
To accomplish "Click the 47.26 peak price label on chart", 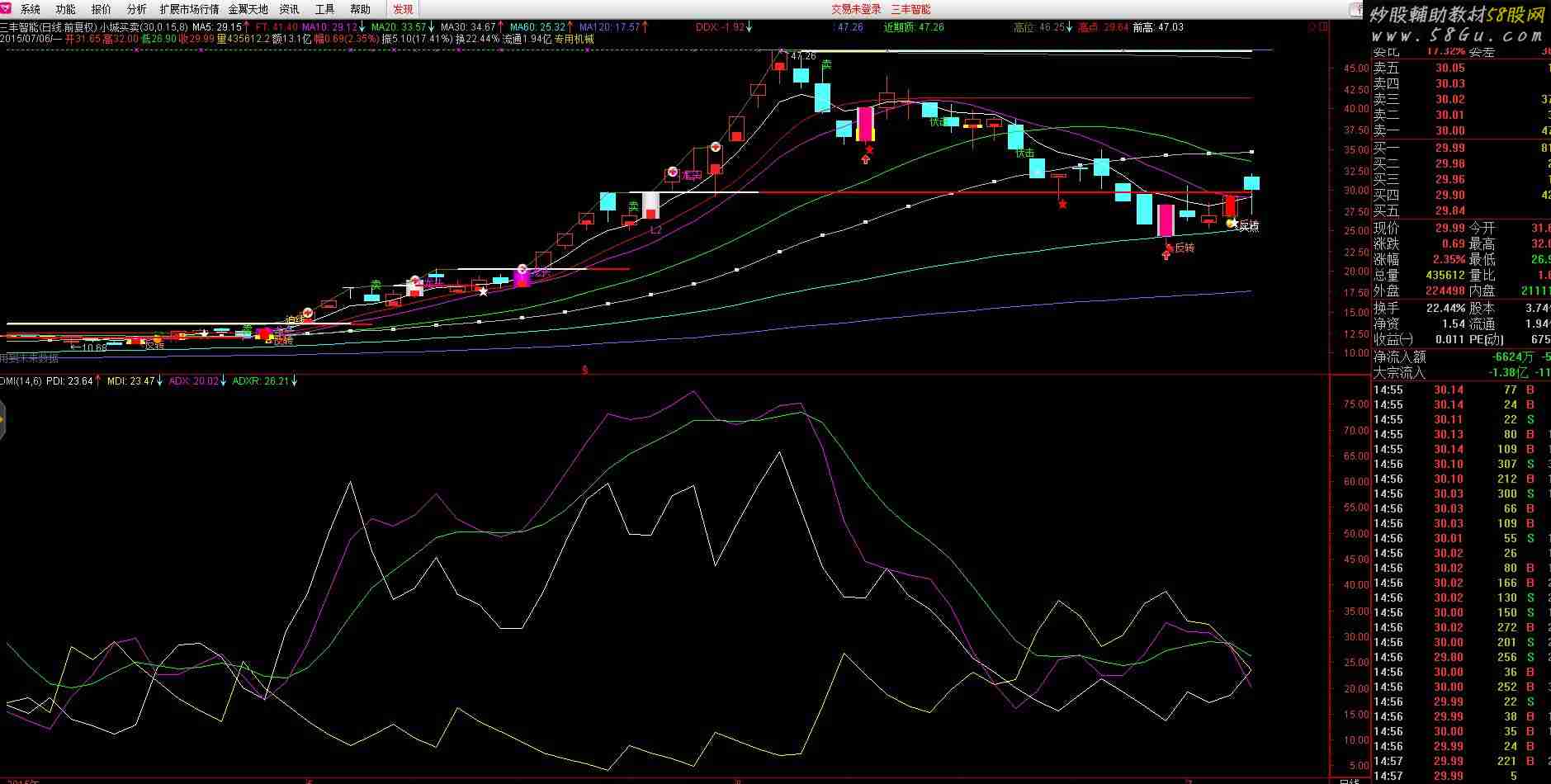I will (x=803, y=56).
